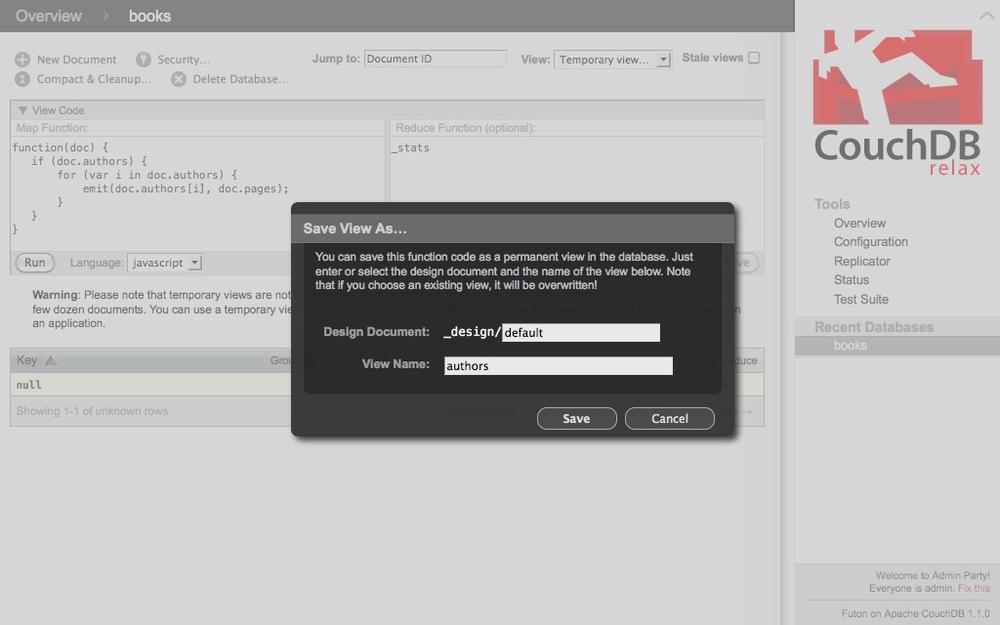Click the Jump to Document ID field
The width and height of the screenshot is (1000, 625).
pos(435,59)
